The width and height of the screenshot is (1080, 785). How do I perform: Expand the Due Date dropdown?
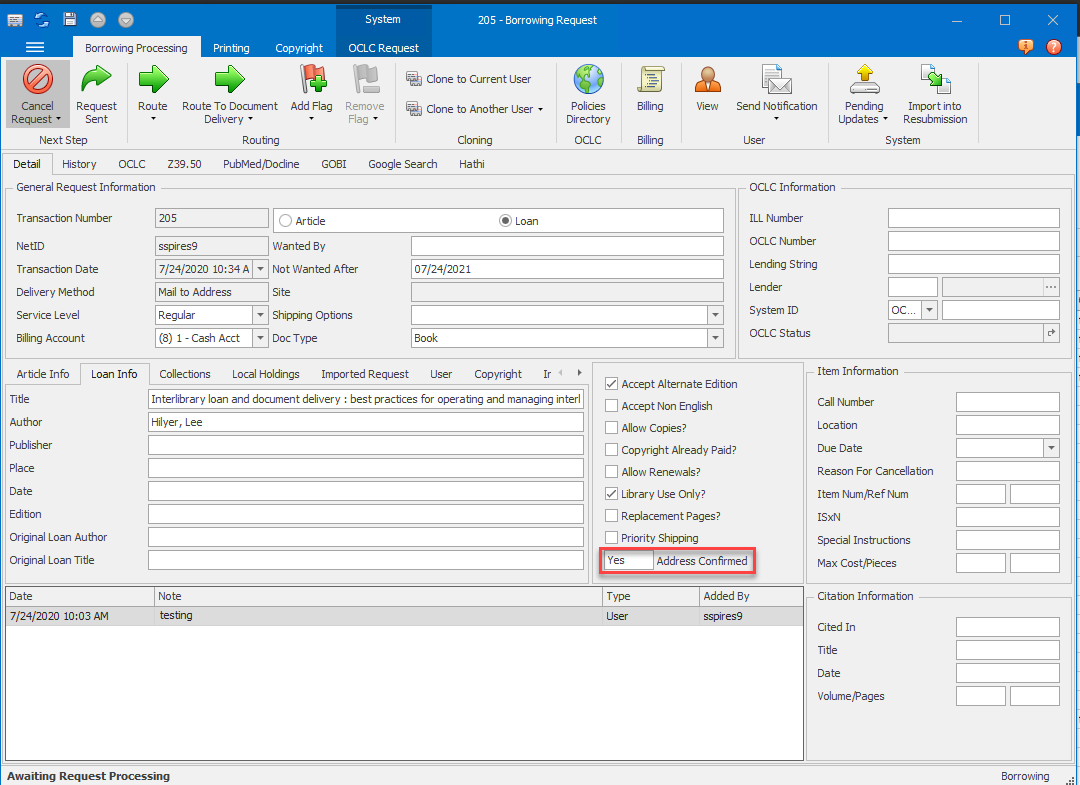click(x=1050, y=448)
